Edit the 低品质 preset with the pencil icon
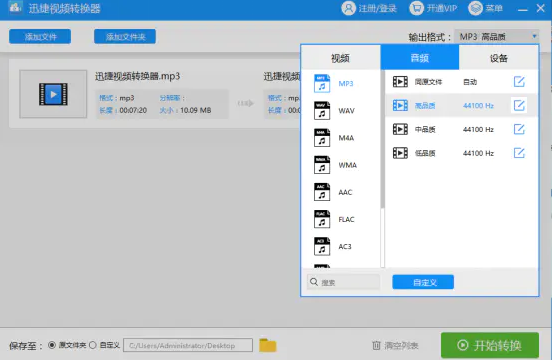 click(519, 153)
